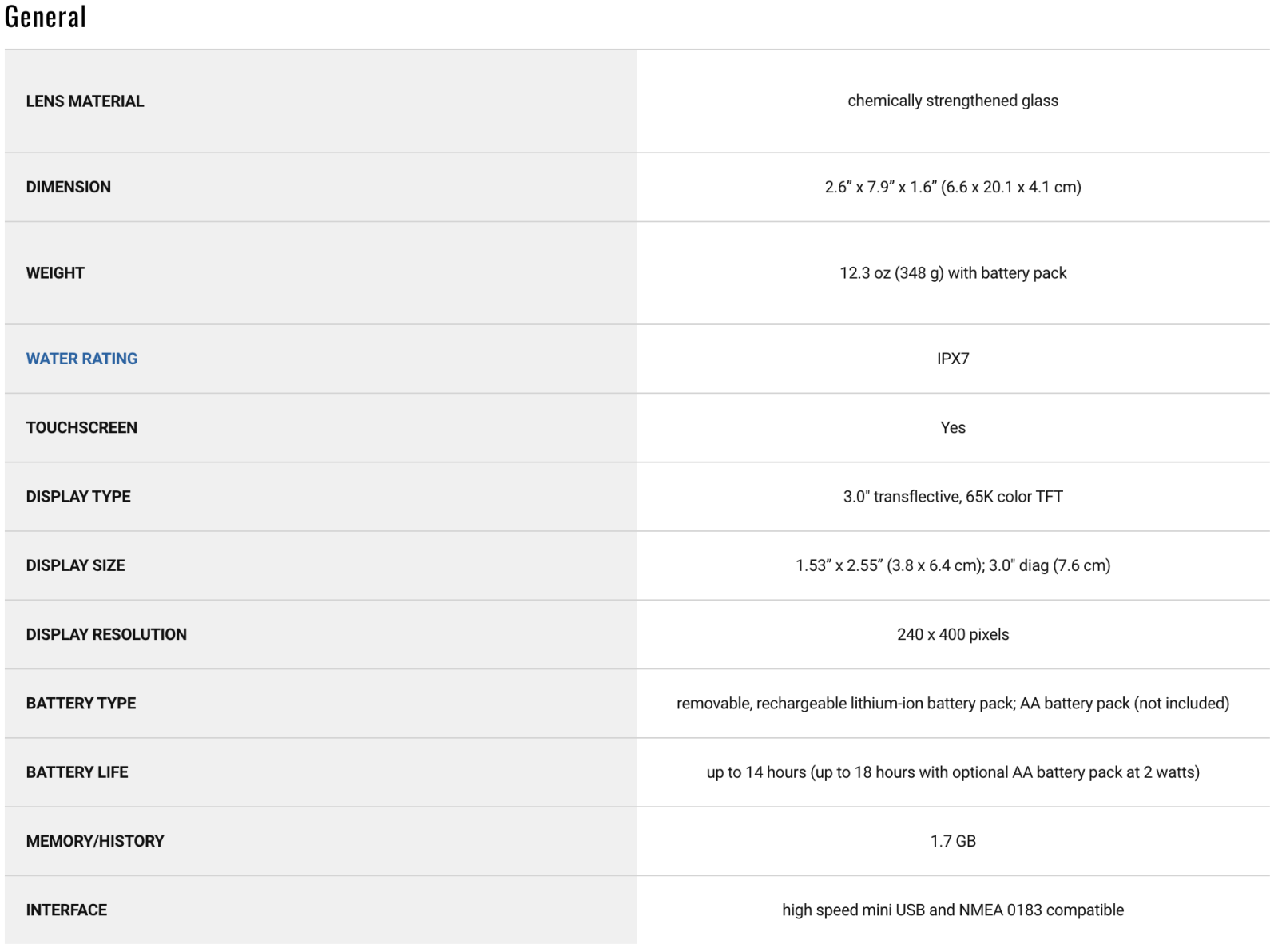1278x952 pixels.
Task: Click the chemically strengthened glass value
Action: tap(953, 101)
